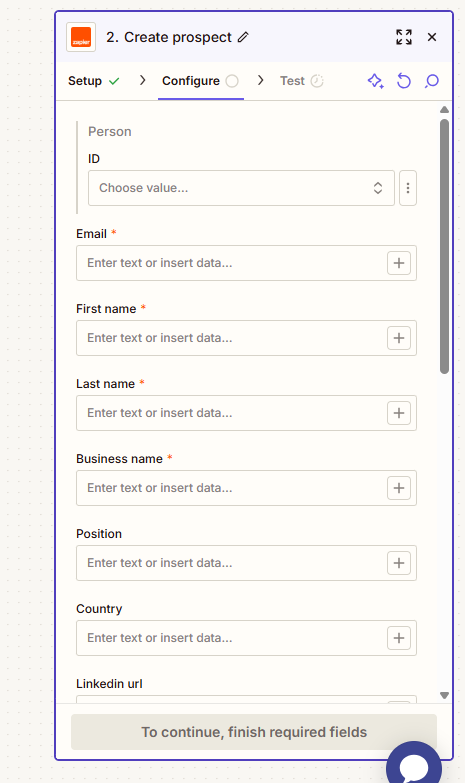Rename step with the pencil icon
465x783 pixels.
[x=243, y=37]
